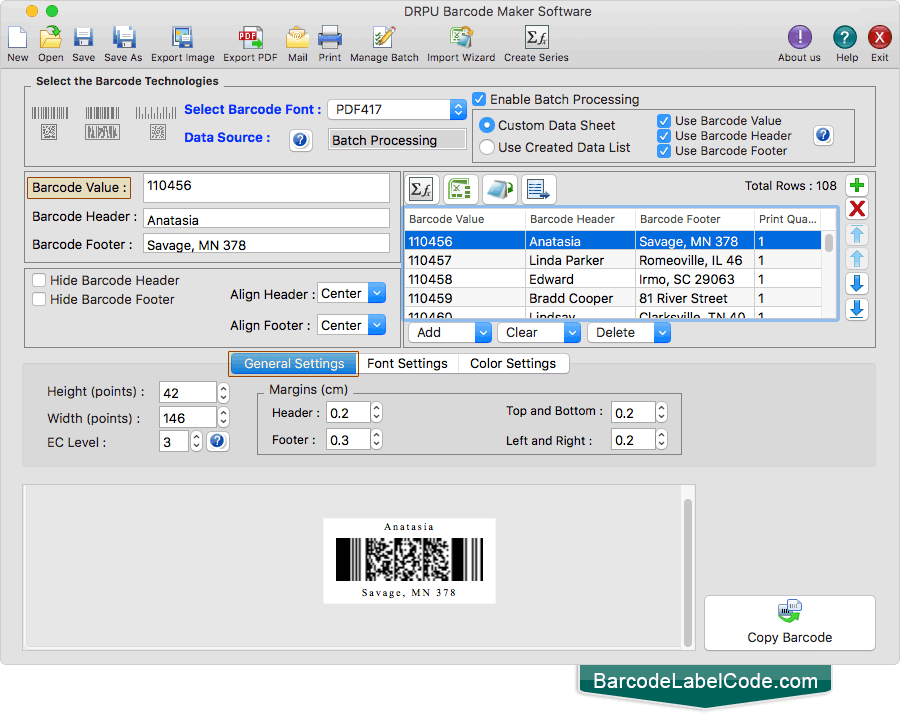The height and width of the screenshot is (713, 900).
Task: Select the Edward cell in the table
Action: [x=580, y=280]
